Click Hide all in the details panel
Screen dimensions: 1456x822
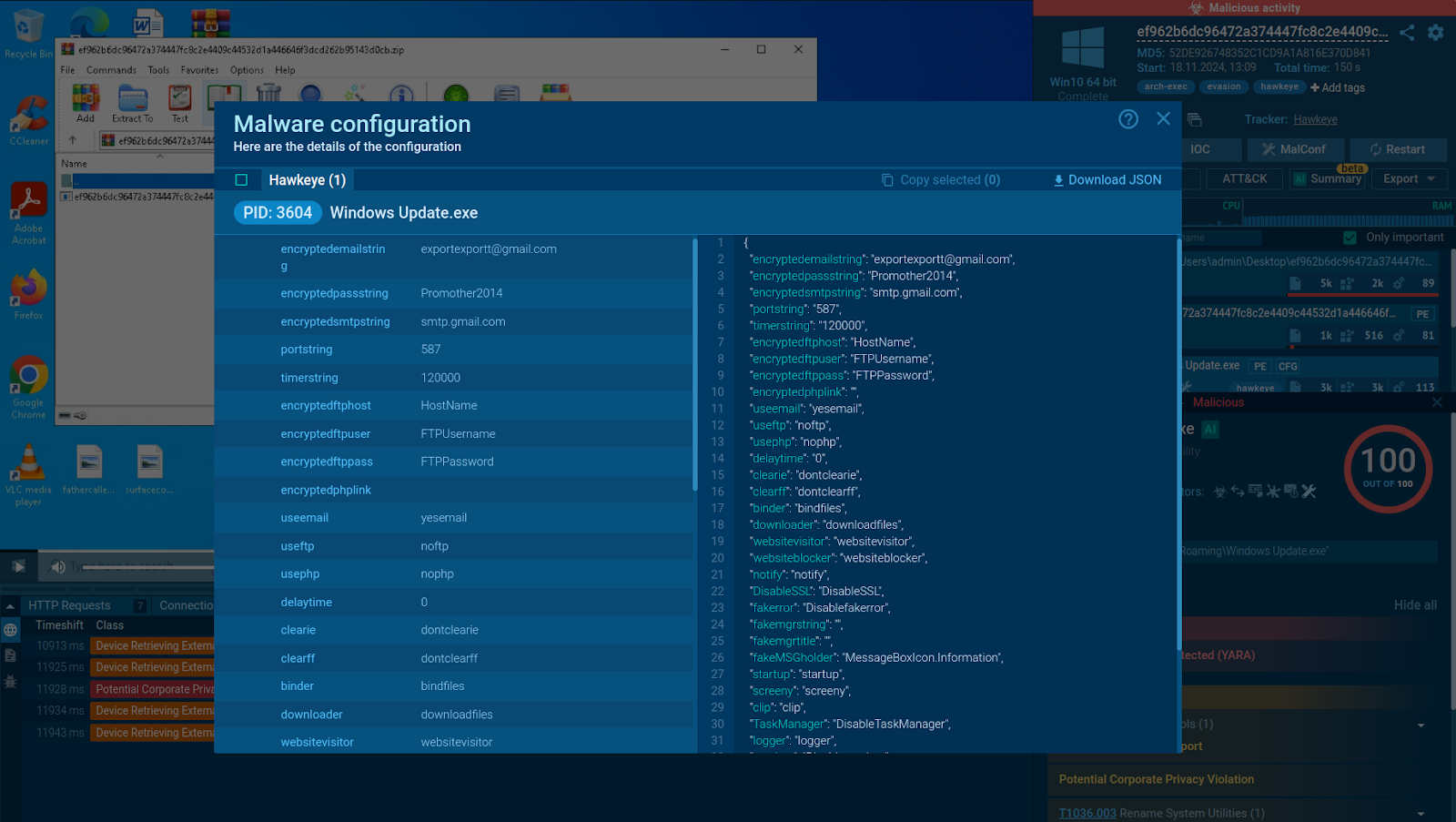pos(1415,605)
